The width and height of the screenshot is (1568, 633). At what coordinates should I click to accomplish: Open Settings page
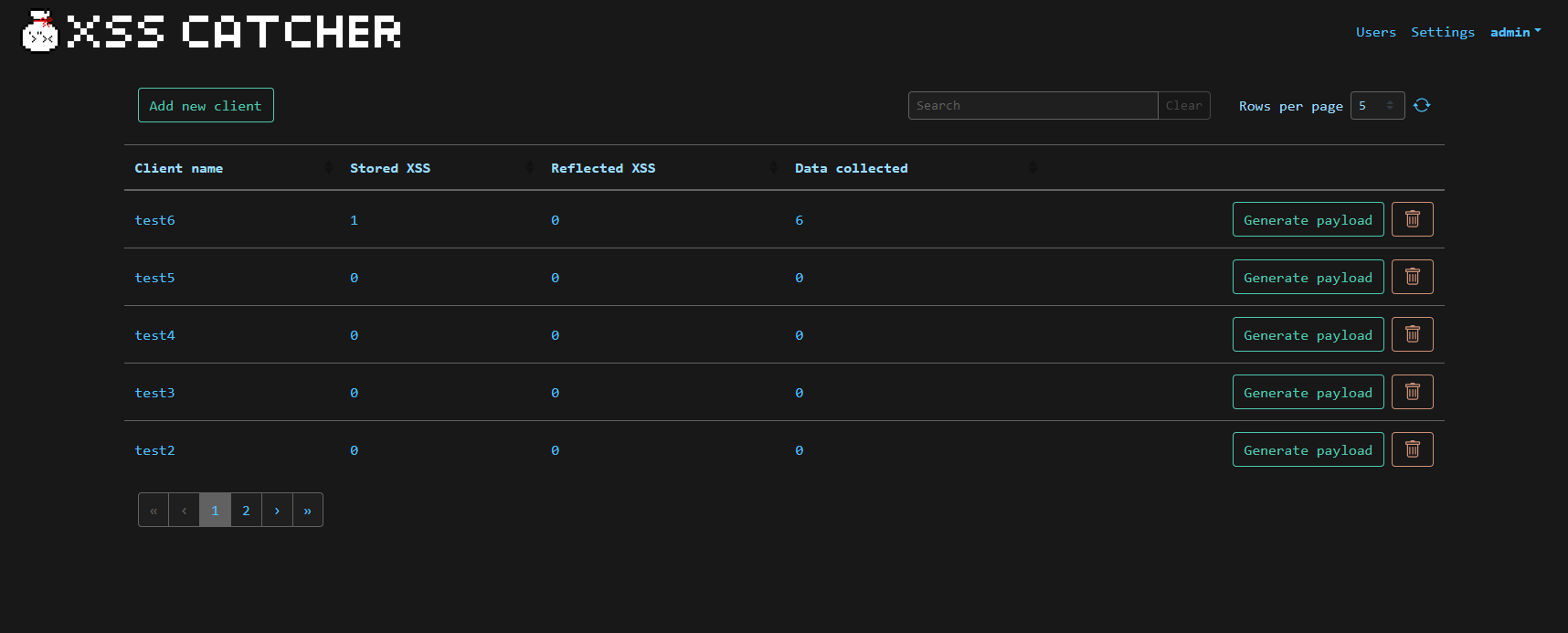(1442, 32)
